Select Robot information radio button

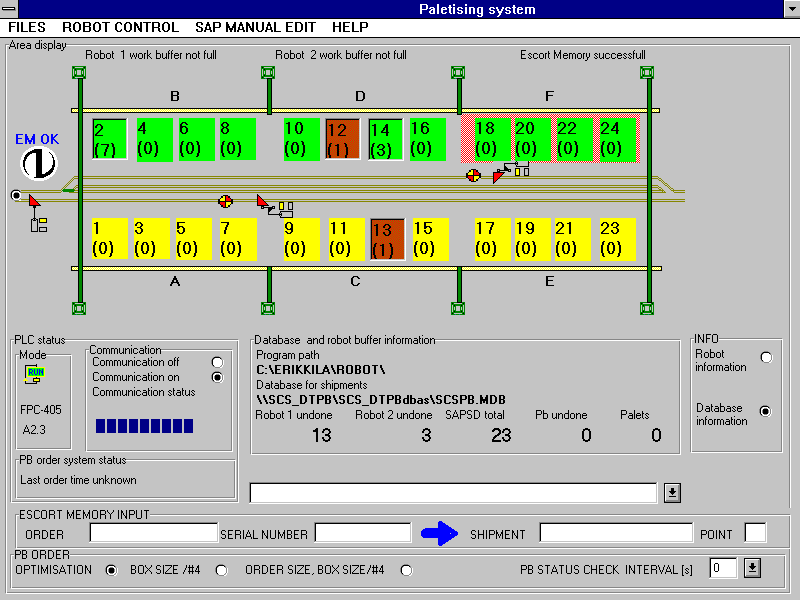click(x=766, y=358)
